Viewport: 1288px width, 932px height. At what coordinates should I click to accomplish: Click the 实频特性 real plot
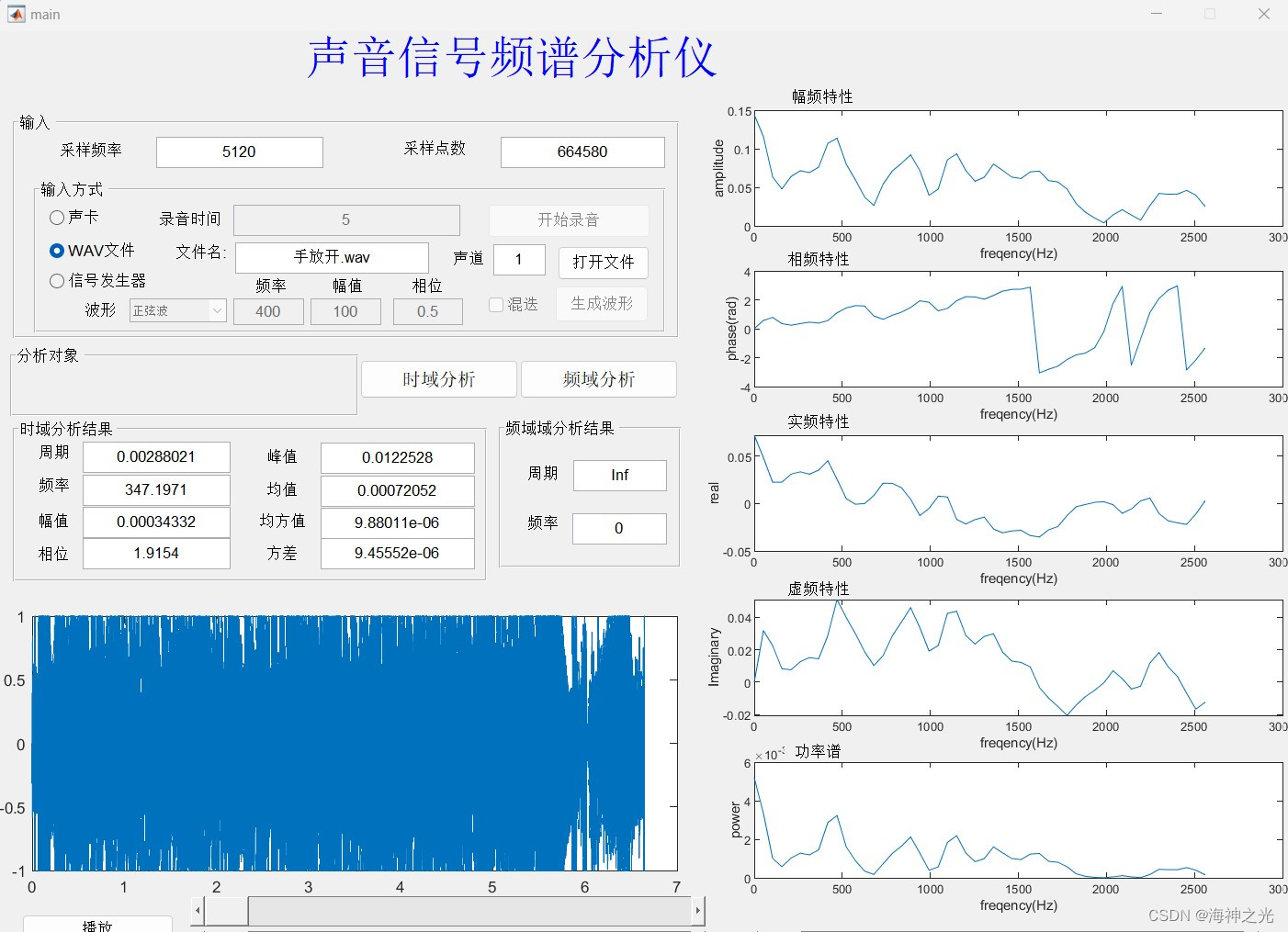coord(1018,493)
